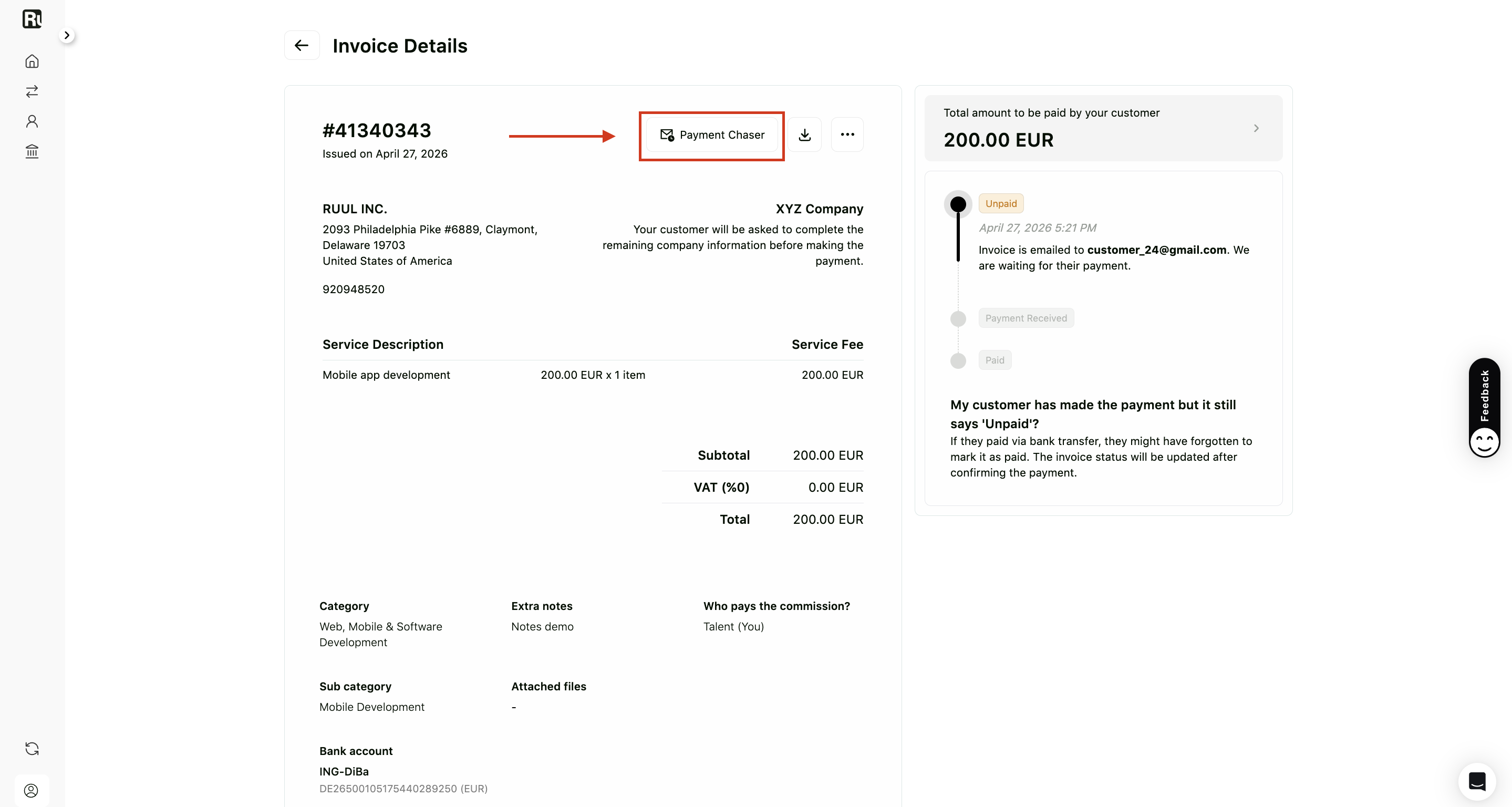This screenshot has width=1512, height=807.
Task: Open the transfers arrows sidebar icon
Action: [x=32, y=91]
